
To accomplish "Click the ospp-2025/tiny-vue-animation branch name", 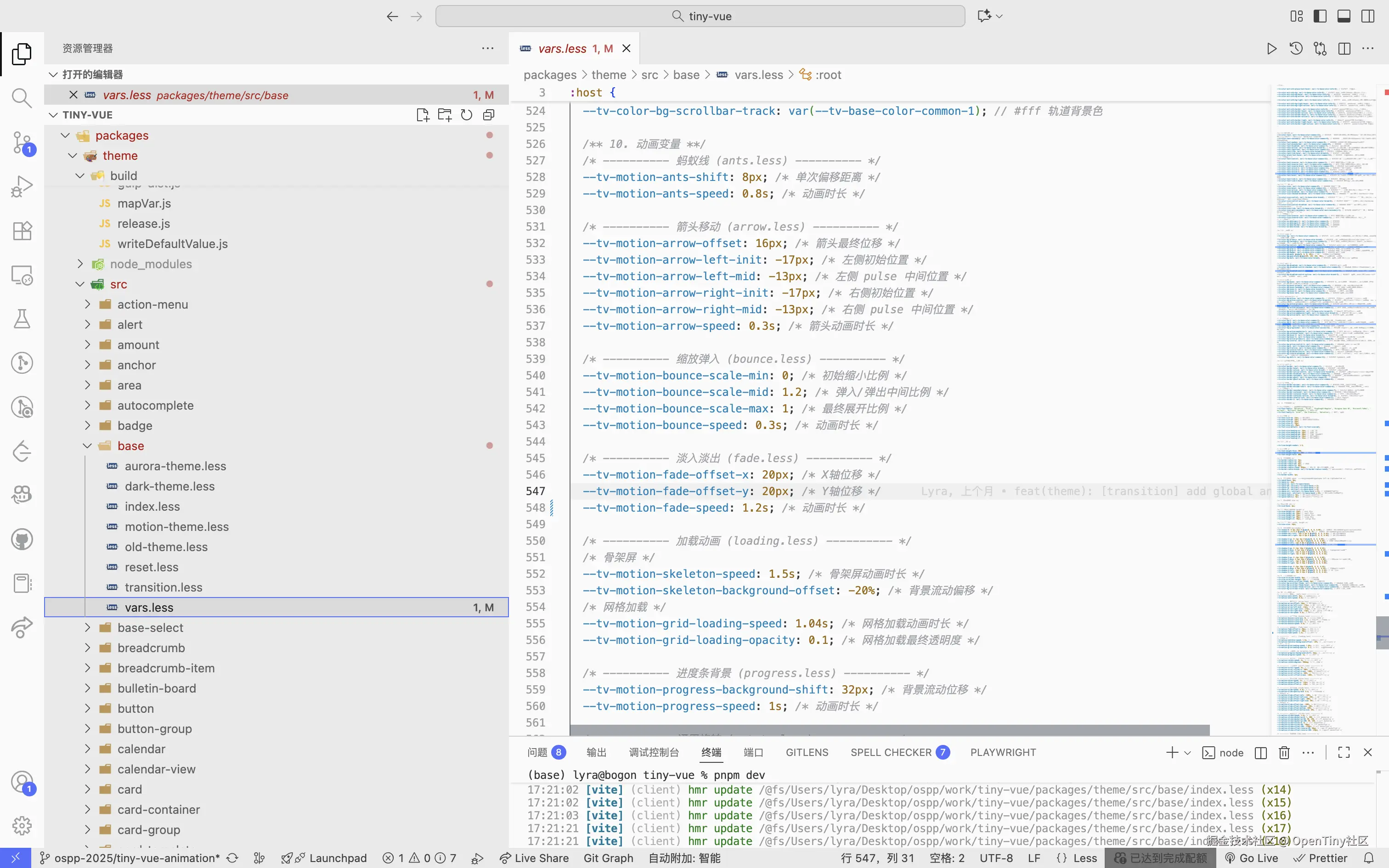I will click(136, 858).
